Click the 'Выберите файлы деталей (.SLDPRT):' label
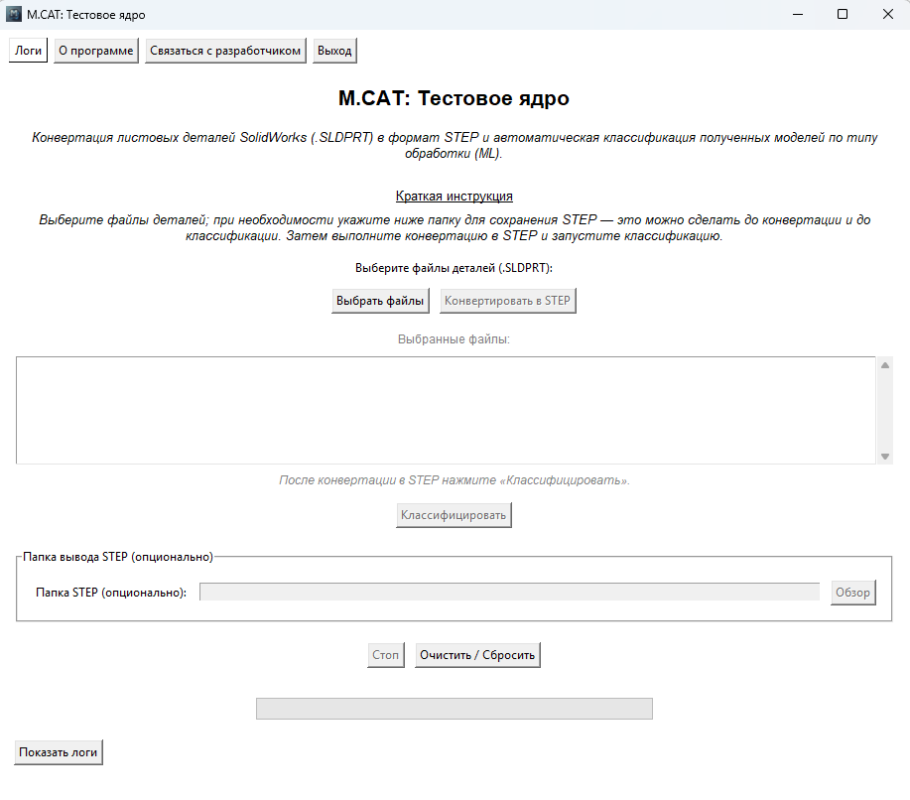910x800 pixels. 454,268
